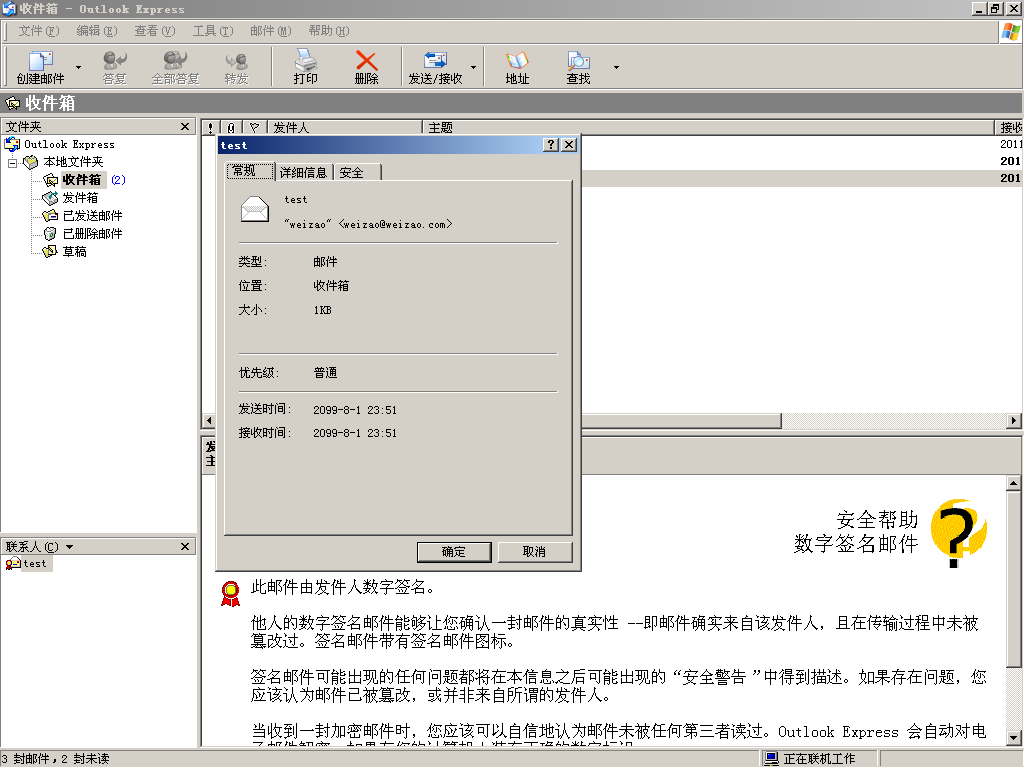
Task: Close the 联系人 pane
Action: point(185,547)
